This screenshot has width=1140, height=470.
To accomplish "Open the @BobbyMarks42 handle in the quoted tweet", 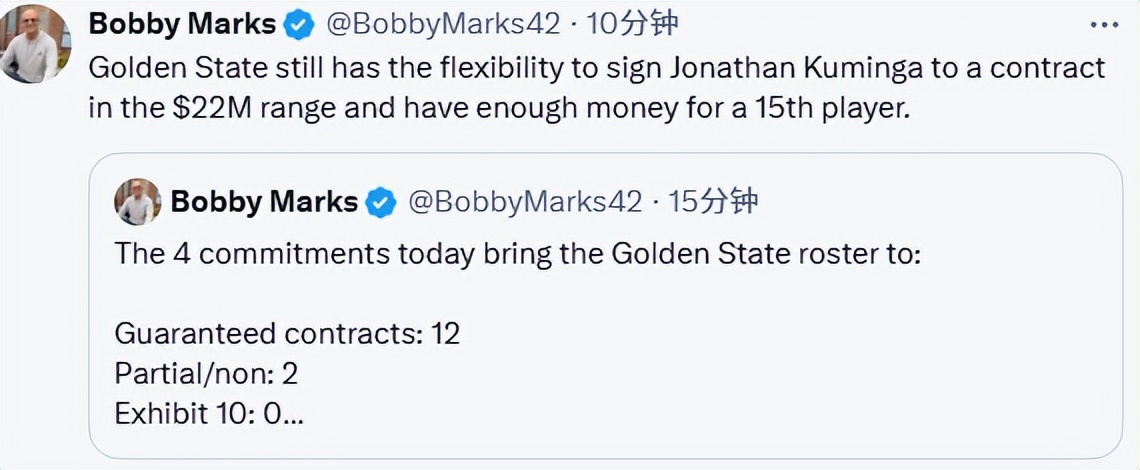I will point(524,203).
